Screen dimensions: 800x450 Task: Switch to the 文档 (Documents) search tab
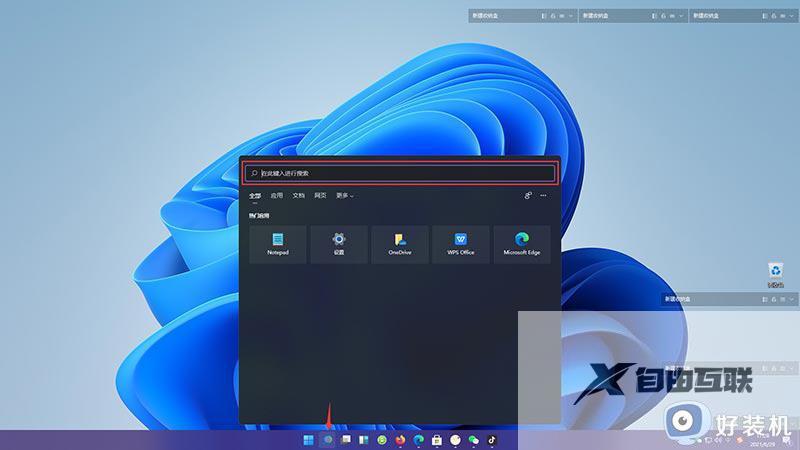point(298,196)
